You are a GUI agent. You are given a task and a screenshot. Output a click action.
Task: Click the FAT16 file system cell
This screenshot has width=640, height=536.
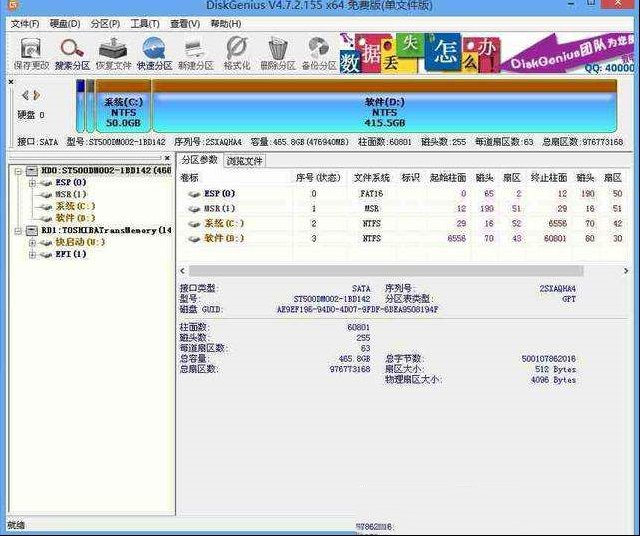[371, 194]
